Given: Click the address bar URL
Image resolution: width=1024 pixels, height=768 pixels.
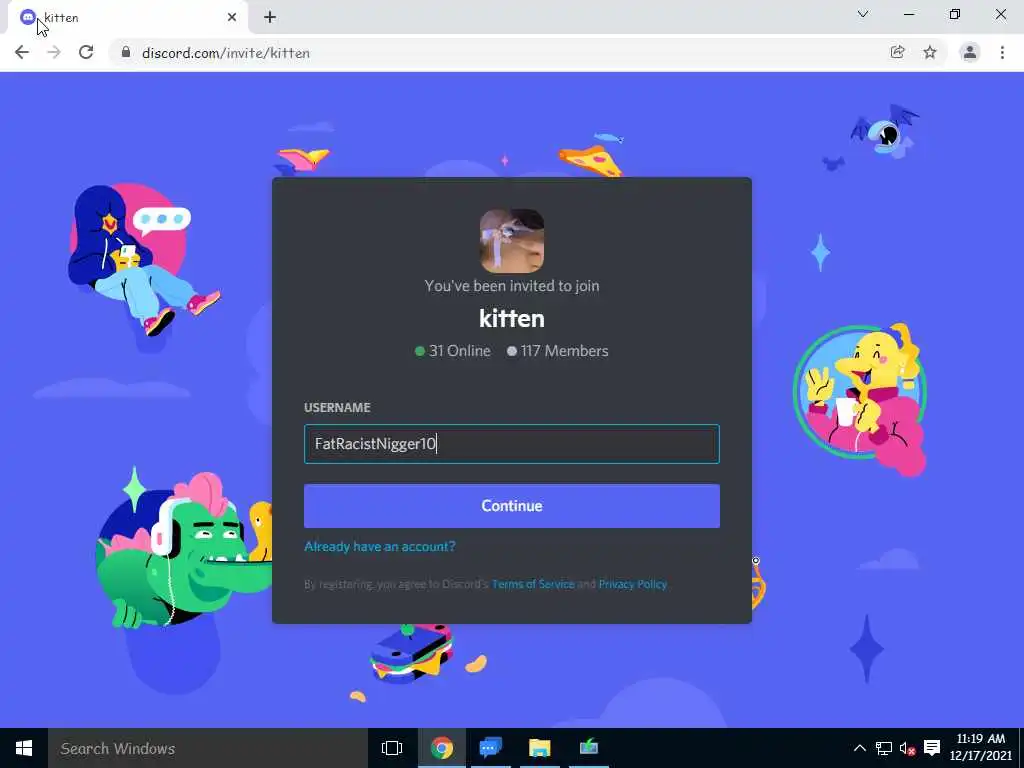Looking at the screenshot, I should click(x=226, y=53).
